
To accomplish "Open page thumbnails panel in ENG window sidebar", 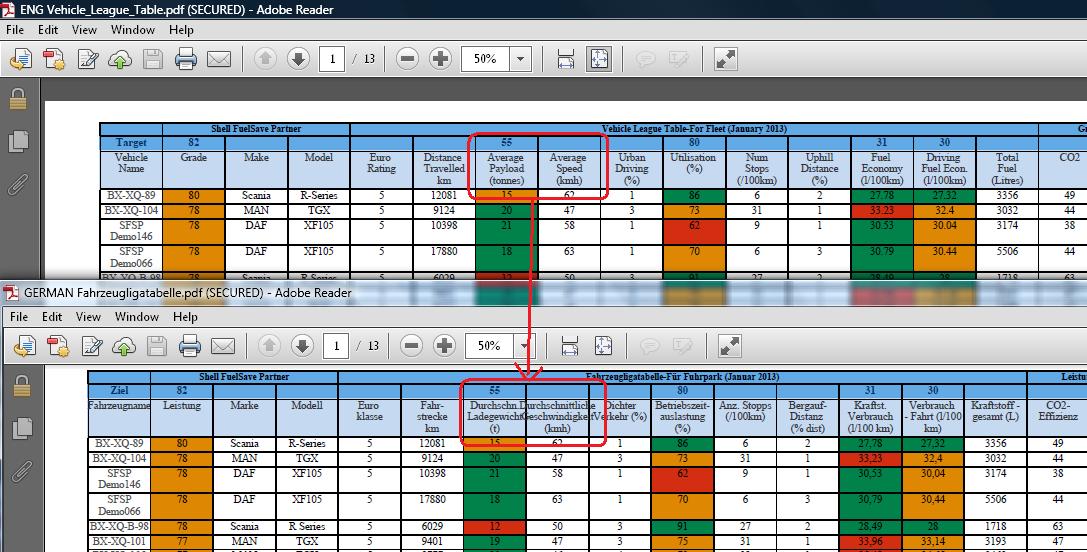I will 18,142.
